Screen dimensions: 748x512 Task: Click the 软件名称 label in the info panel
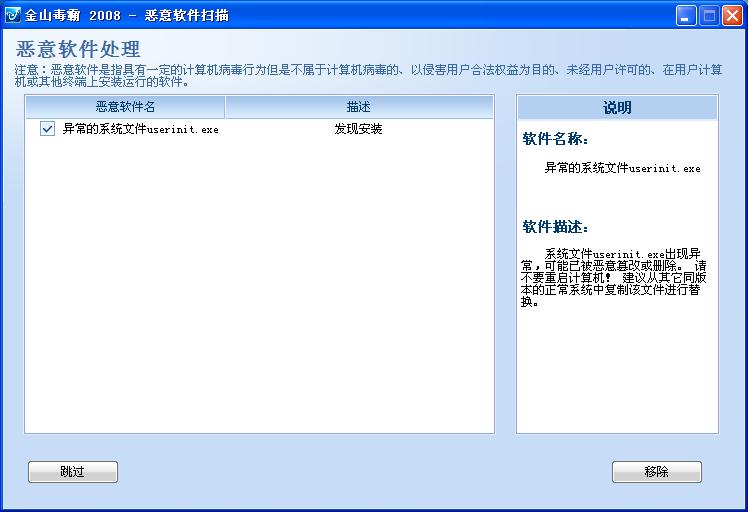(x=555, y=139)
